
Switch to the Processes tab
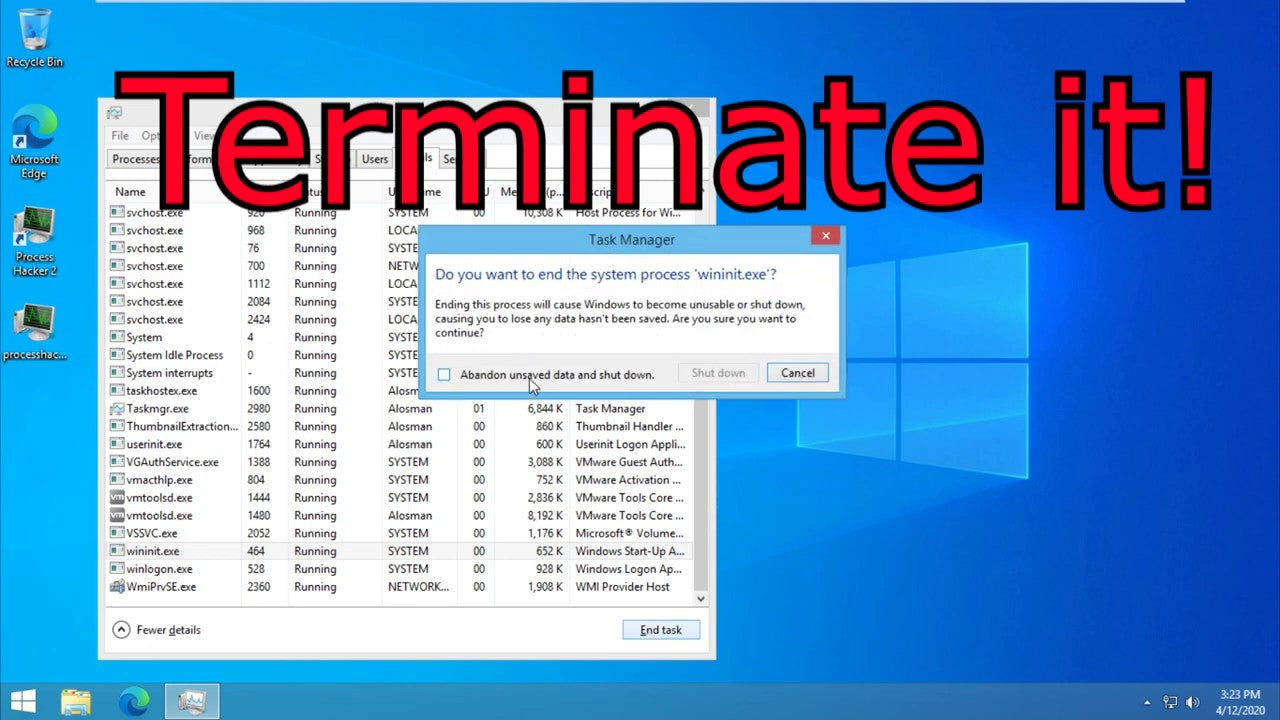point(135,159)
